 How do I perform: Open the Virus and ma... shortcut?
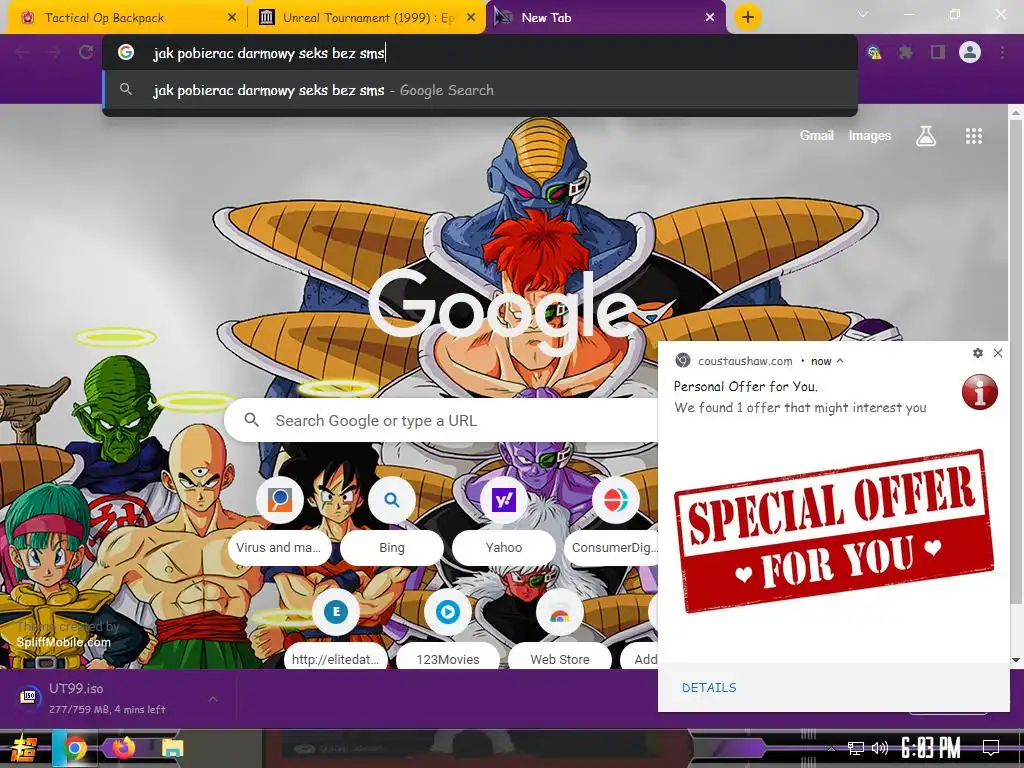279,521
